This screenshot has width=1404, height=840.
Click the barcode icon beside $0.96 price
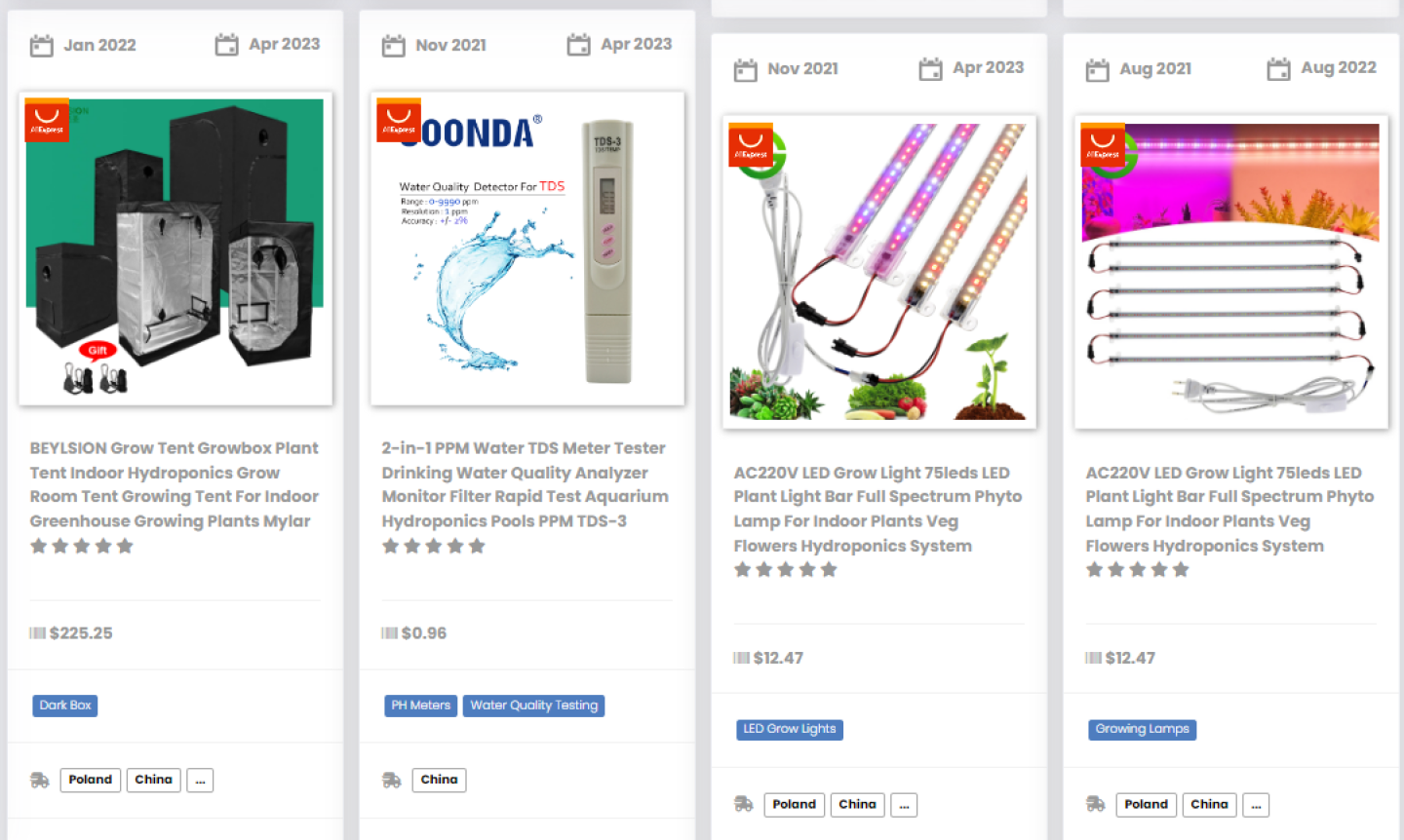[389, 633]
